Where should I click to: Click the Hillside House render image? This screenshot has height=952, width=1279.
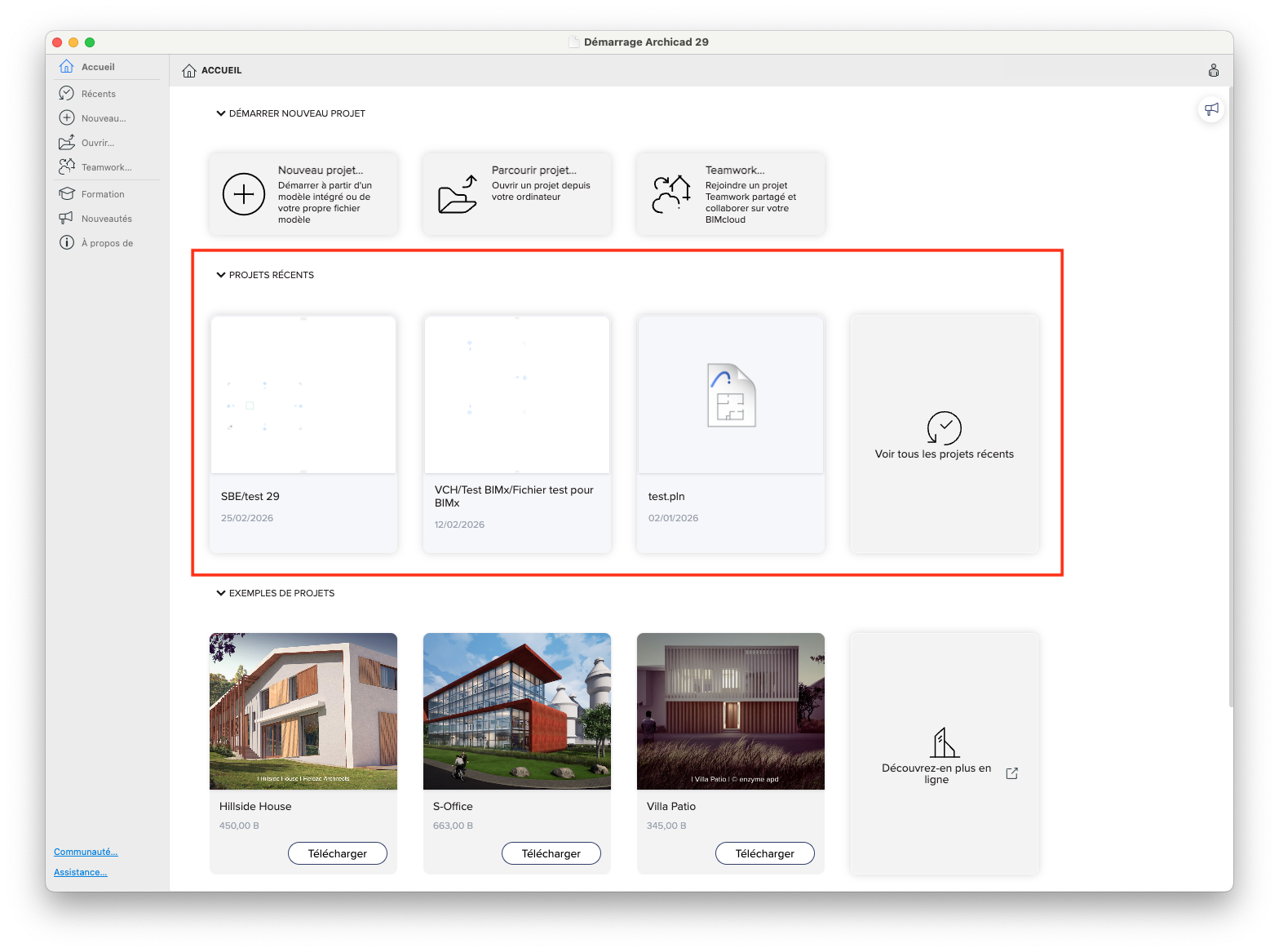tap(303, 711)
